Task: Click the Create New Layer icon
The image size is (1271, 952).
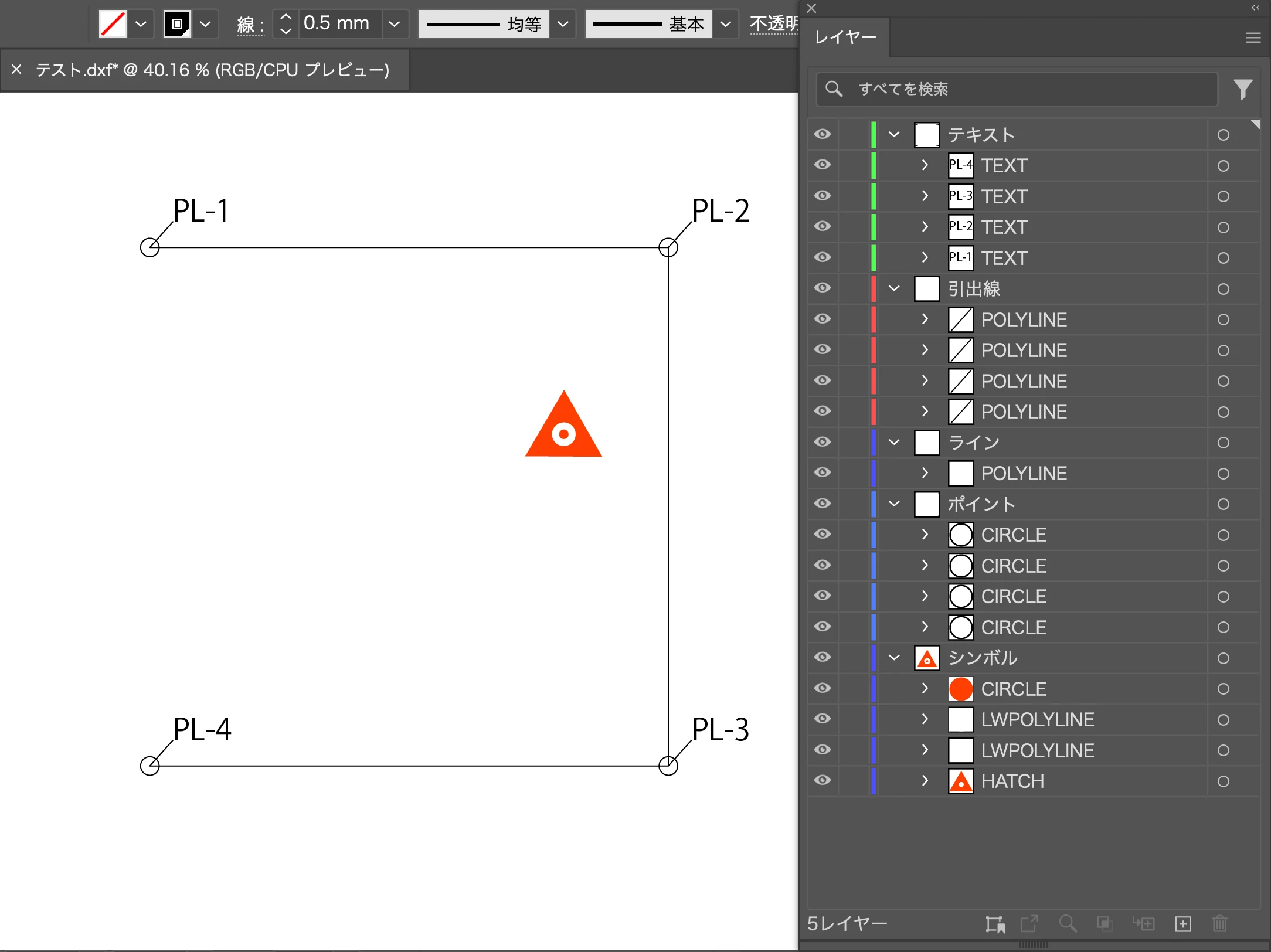Action: coord(1183,924)
